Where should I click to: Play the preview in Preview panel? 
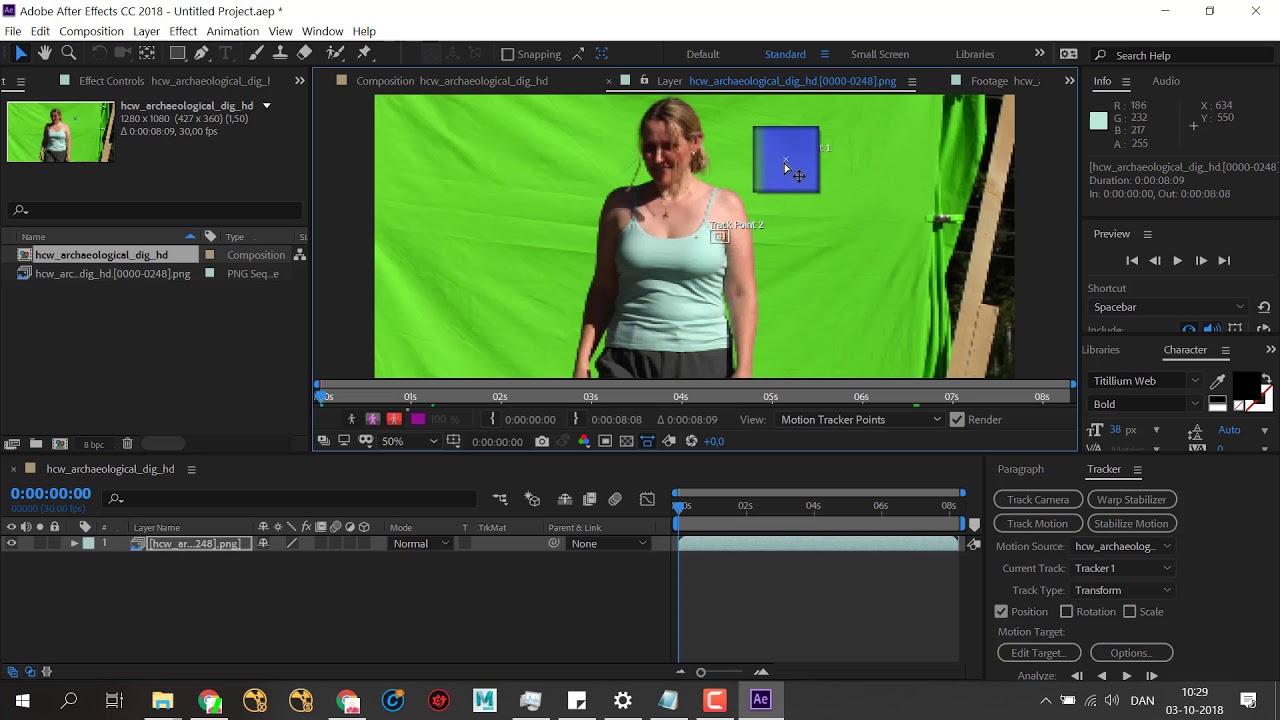tap(1177, 260)
